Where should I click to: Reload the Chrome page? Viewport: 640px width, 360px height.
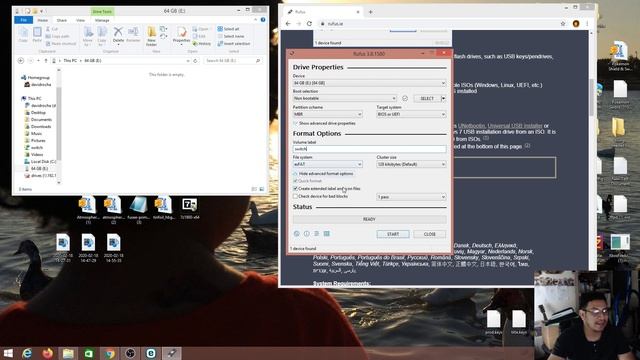pos(309,24)
